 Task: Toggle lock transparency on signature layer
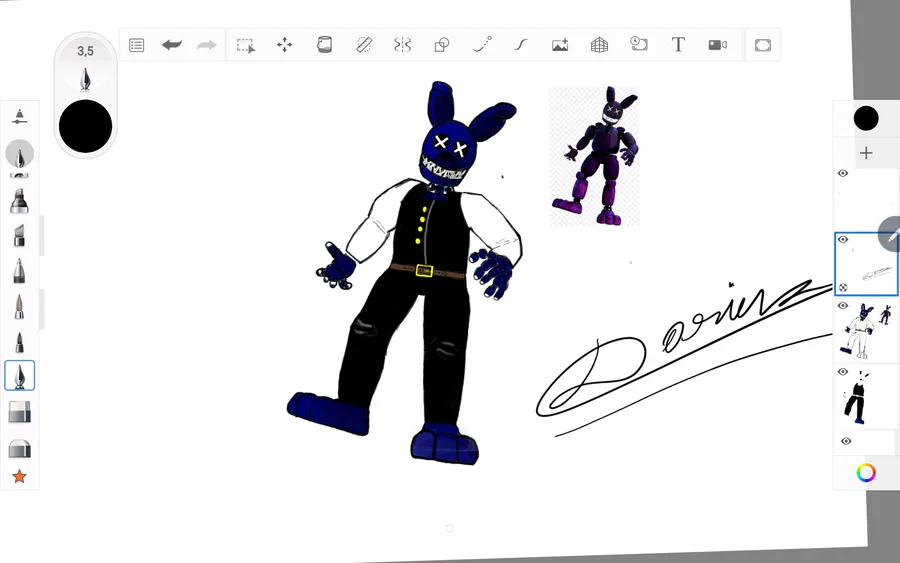pyautogui.click(x=843, y=288)
